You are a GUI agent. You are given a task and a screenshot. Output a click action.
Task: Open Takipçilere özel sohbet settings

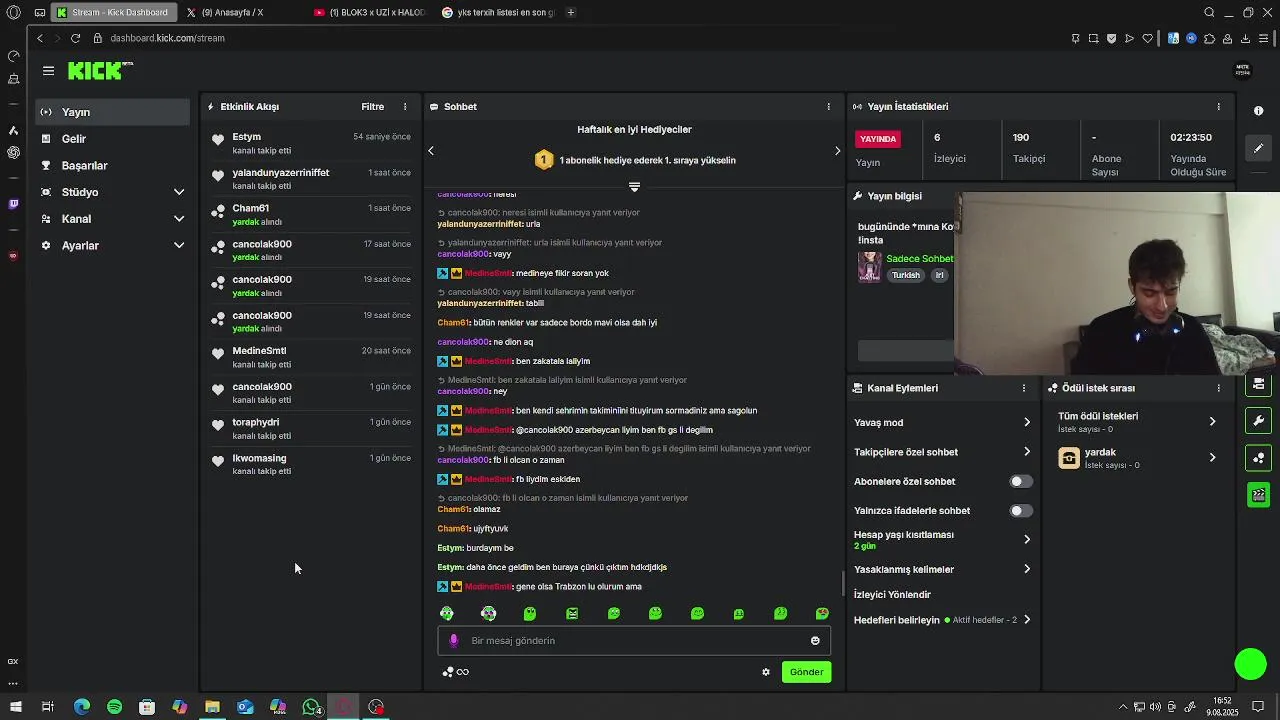942,452
